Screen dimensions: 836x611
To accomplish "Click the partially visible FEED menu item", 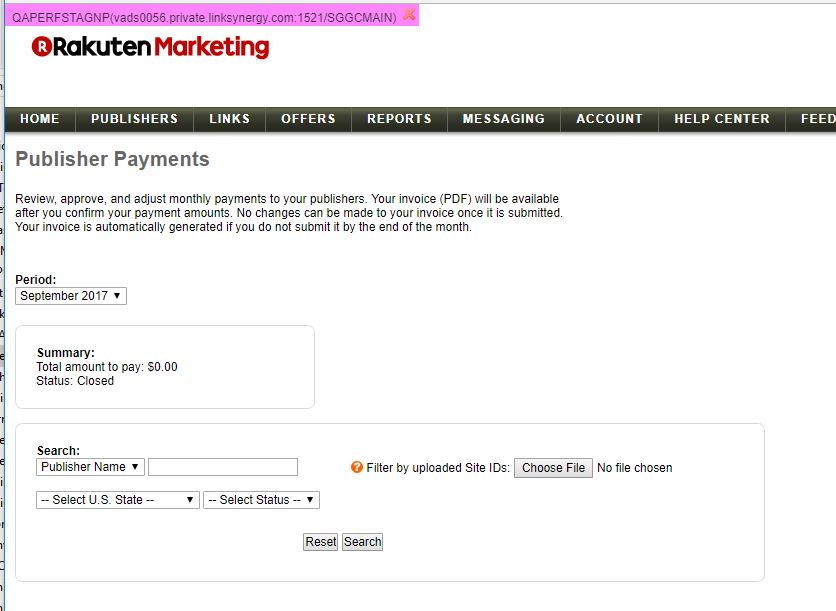I will click(x=817, y=119).
